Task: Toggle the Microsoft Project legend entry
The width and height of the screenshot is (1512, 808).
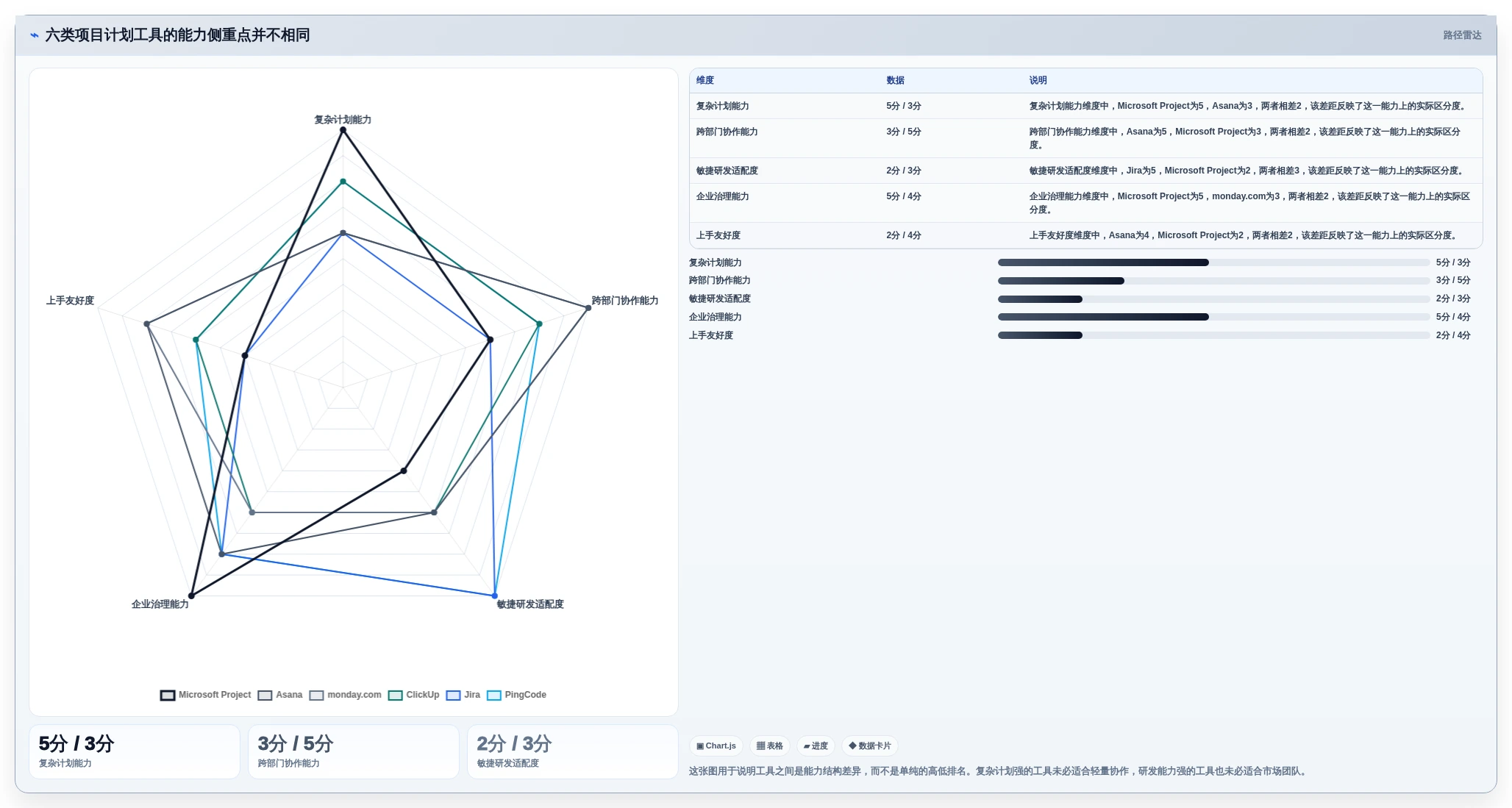Action: coord(206,695)
